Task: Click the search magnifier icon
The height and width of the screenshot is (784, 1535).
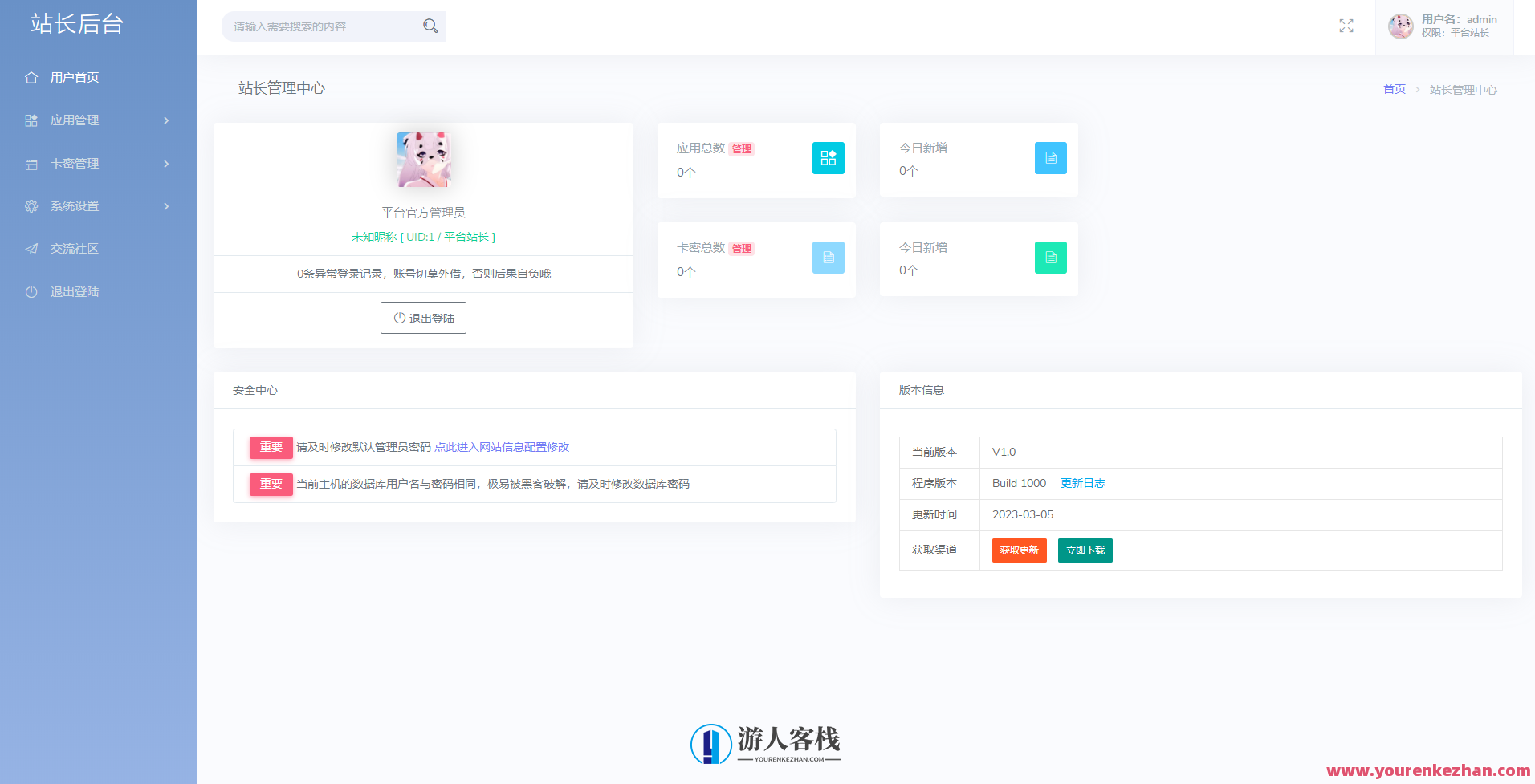Action: (430, 26)
